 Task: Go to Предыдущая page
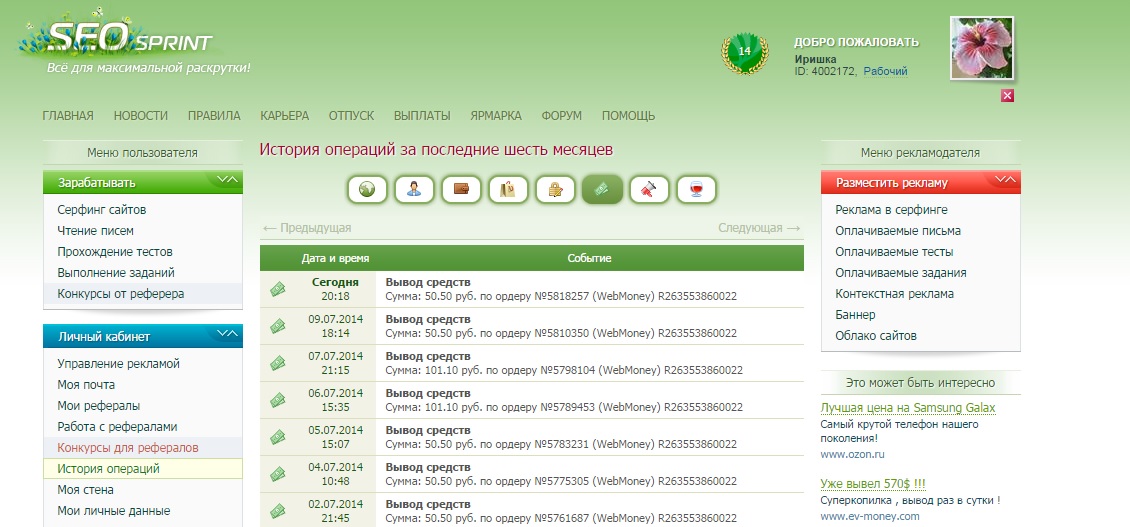(307, 228)
